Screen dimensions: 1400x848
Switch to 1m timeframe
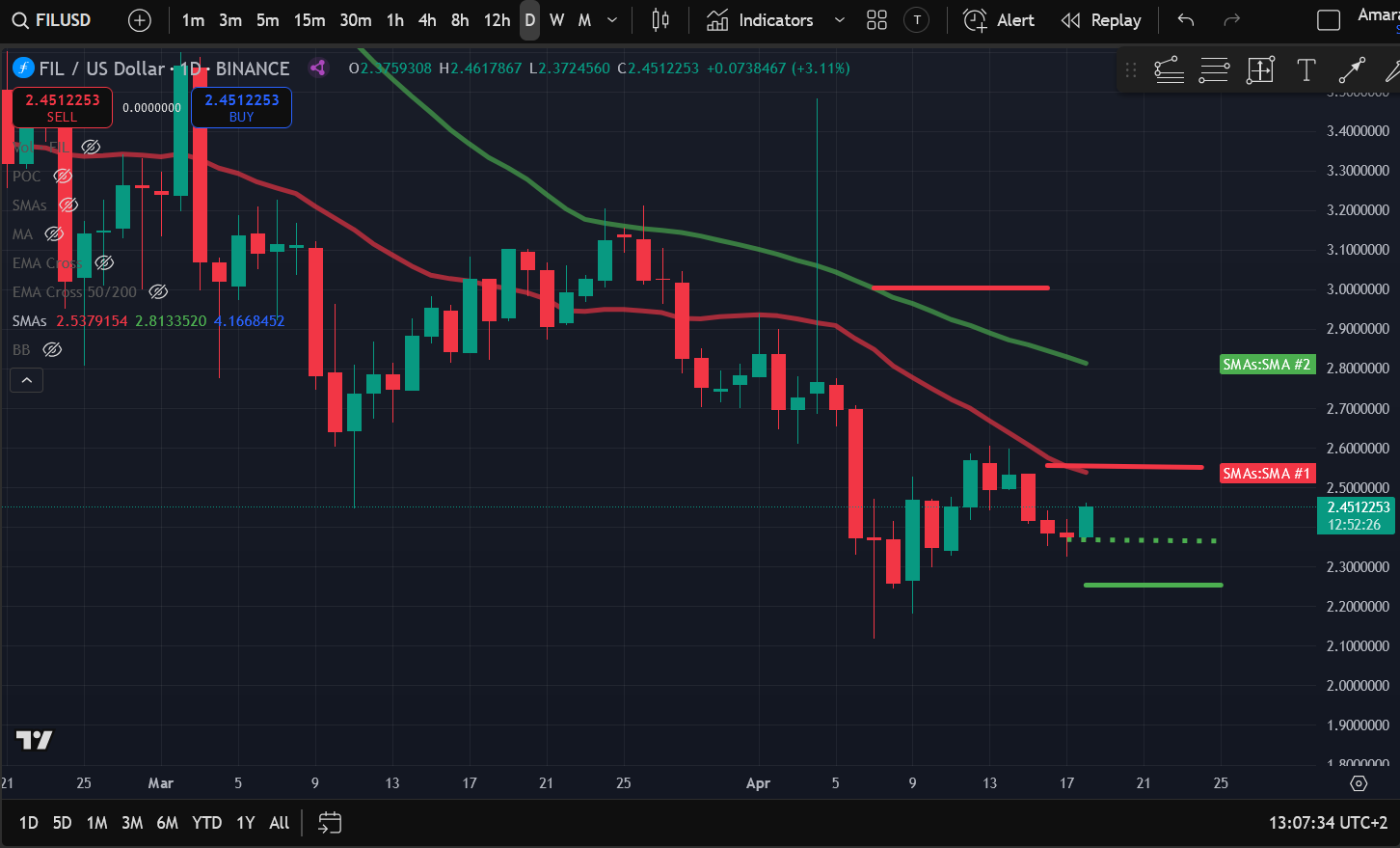click(x=193, y=20)
